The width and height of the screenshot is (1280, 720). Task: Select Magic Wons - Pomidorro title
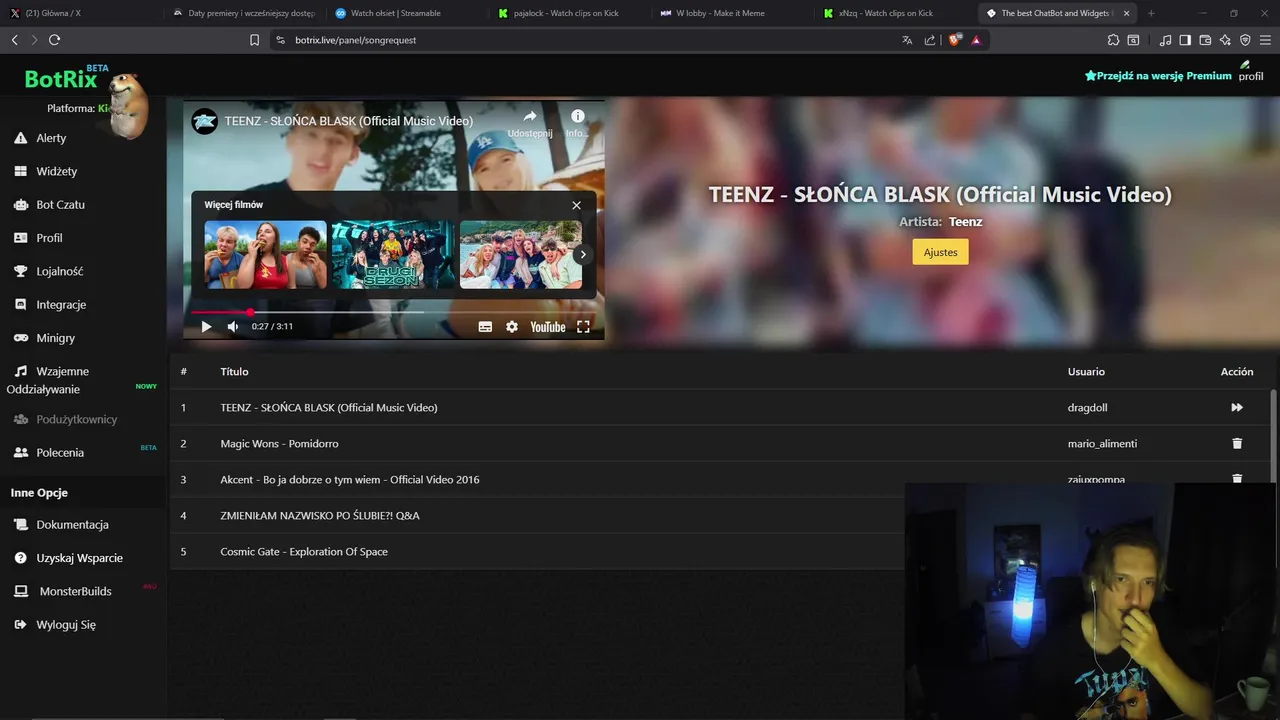click(279, 443)
